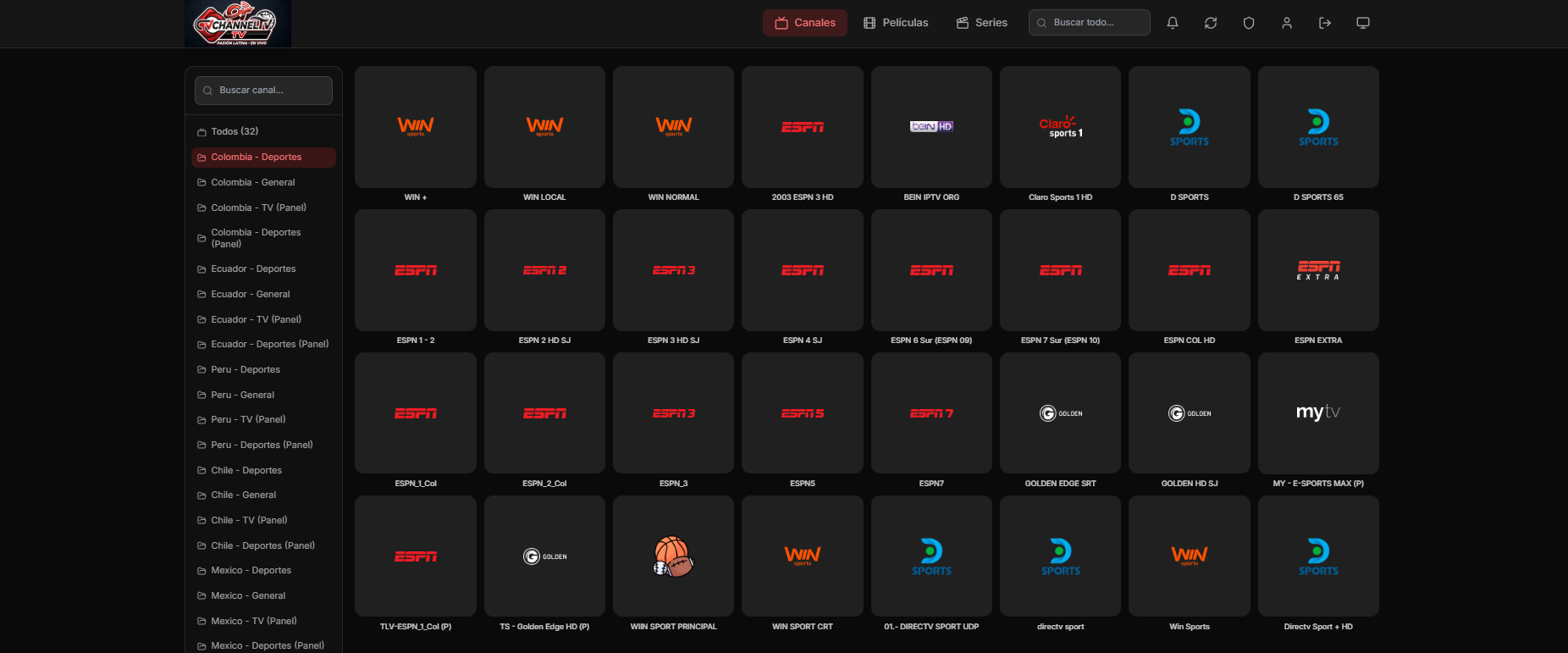Select Colombia - TV (Panel) category
This screenshot has height=653, width=1568.
click(263, 208)
